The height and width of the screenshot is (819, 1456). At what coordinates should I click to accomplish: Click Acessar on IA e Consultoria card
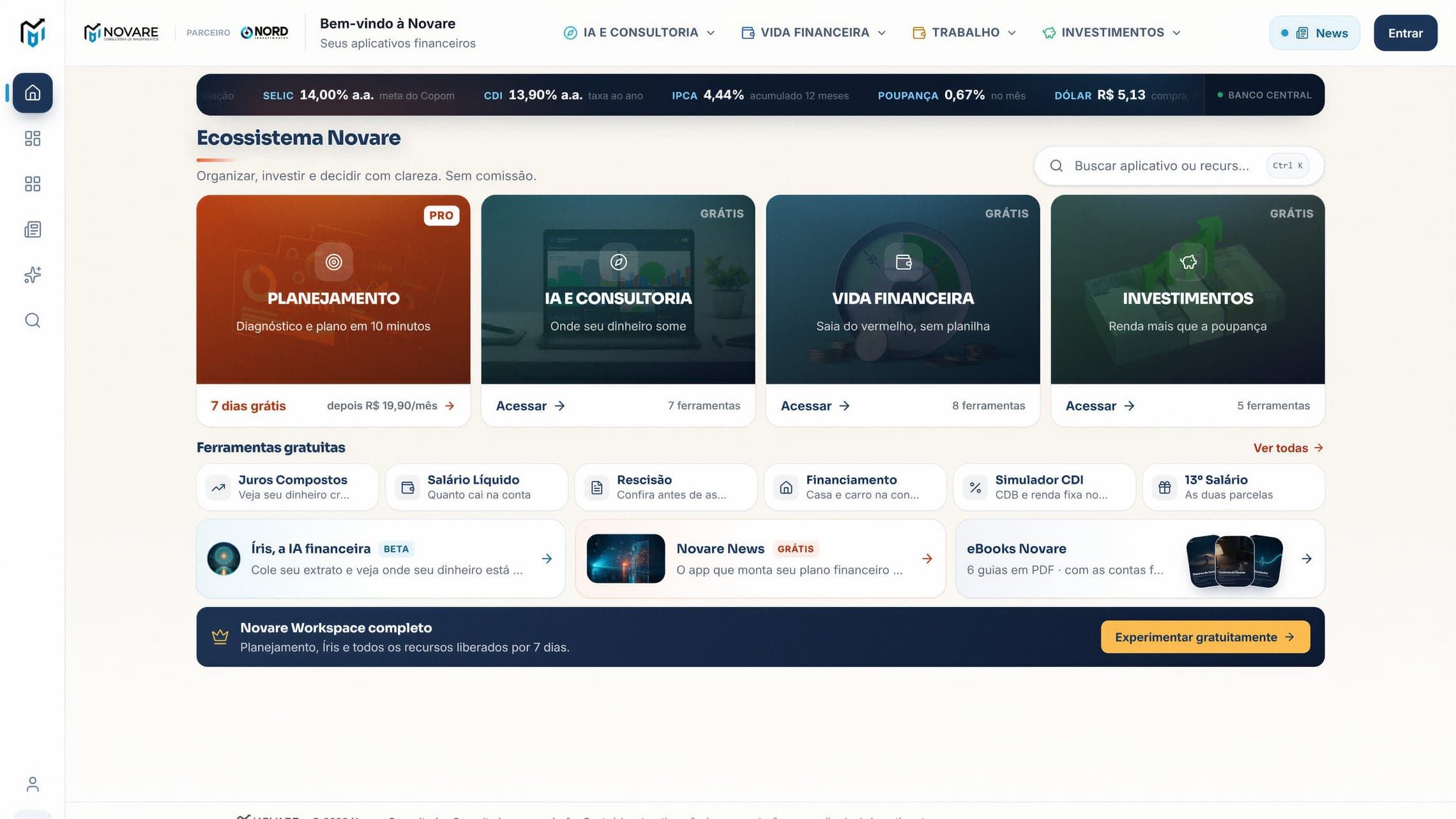click(x=531, y=406)
